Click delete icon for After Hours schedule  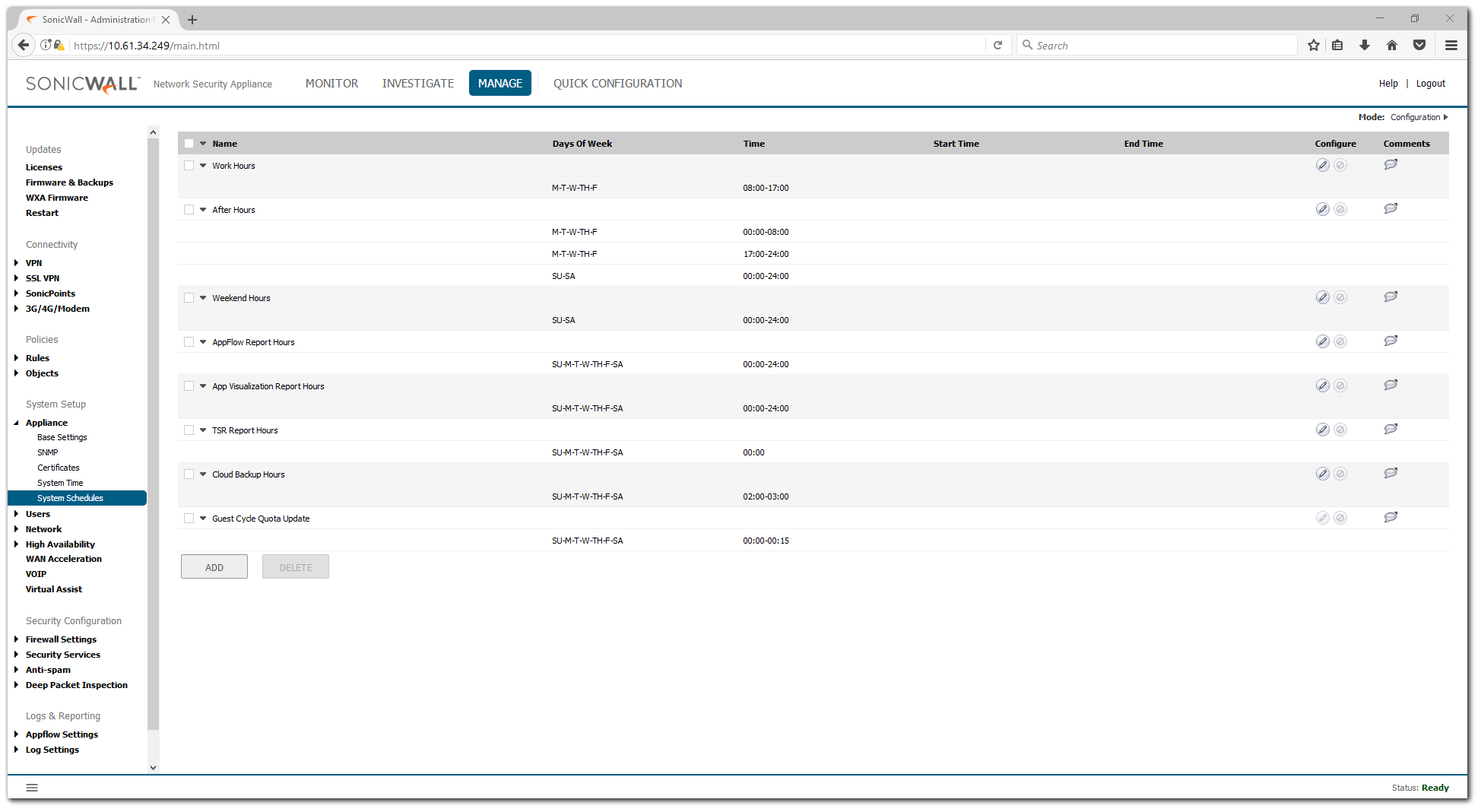tap(1340, 209)
